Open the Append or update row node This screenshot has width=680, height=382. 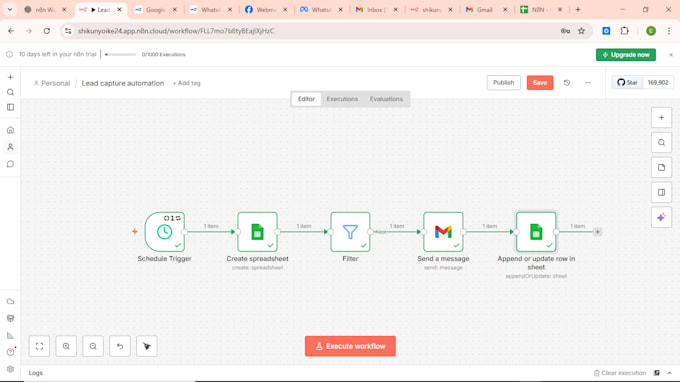point(536,232)
